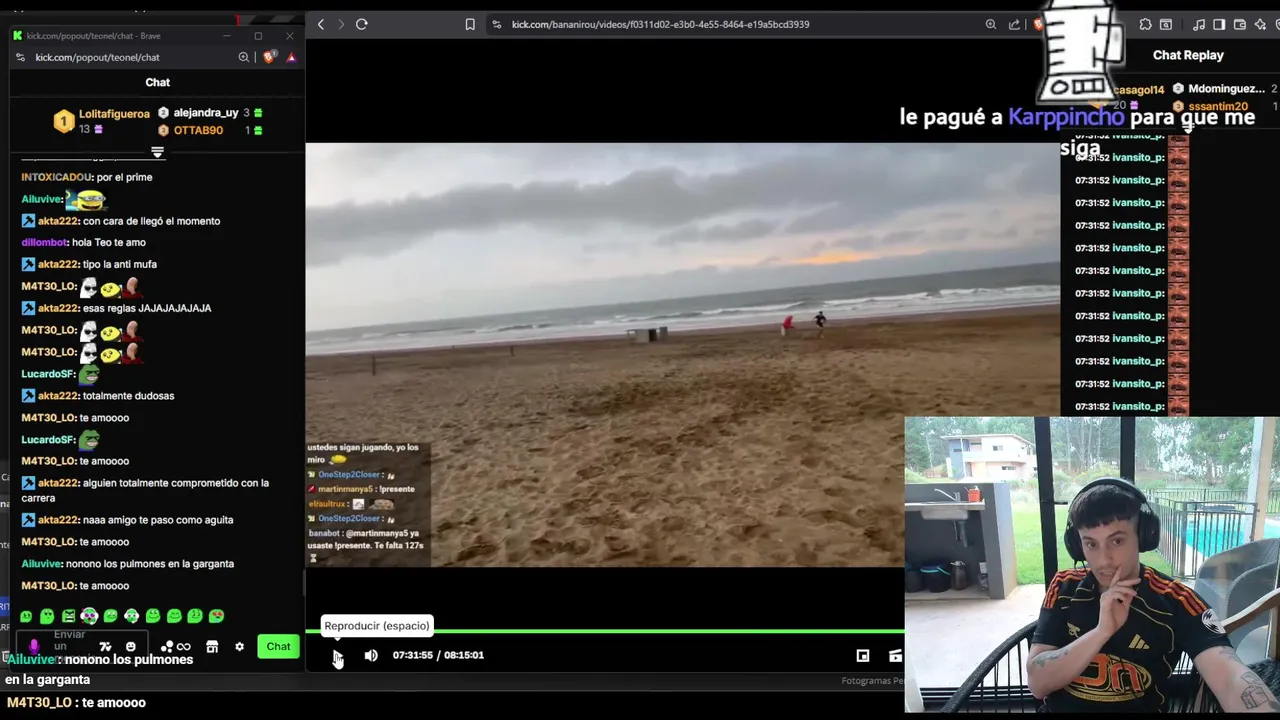The image size is (1280, 720).
Task: Click the Kick favicon in the popout title bar
Action: point(18,35)
